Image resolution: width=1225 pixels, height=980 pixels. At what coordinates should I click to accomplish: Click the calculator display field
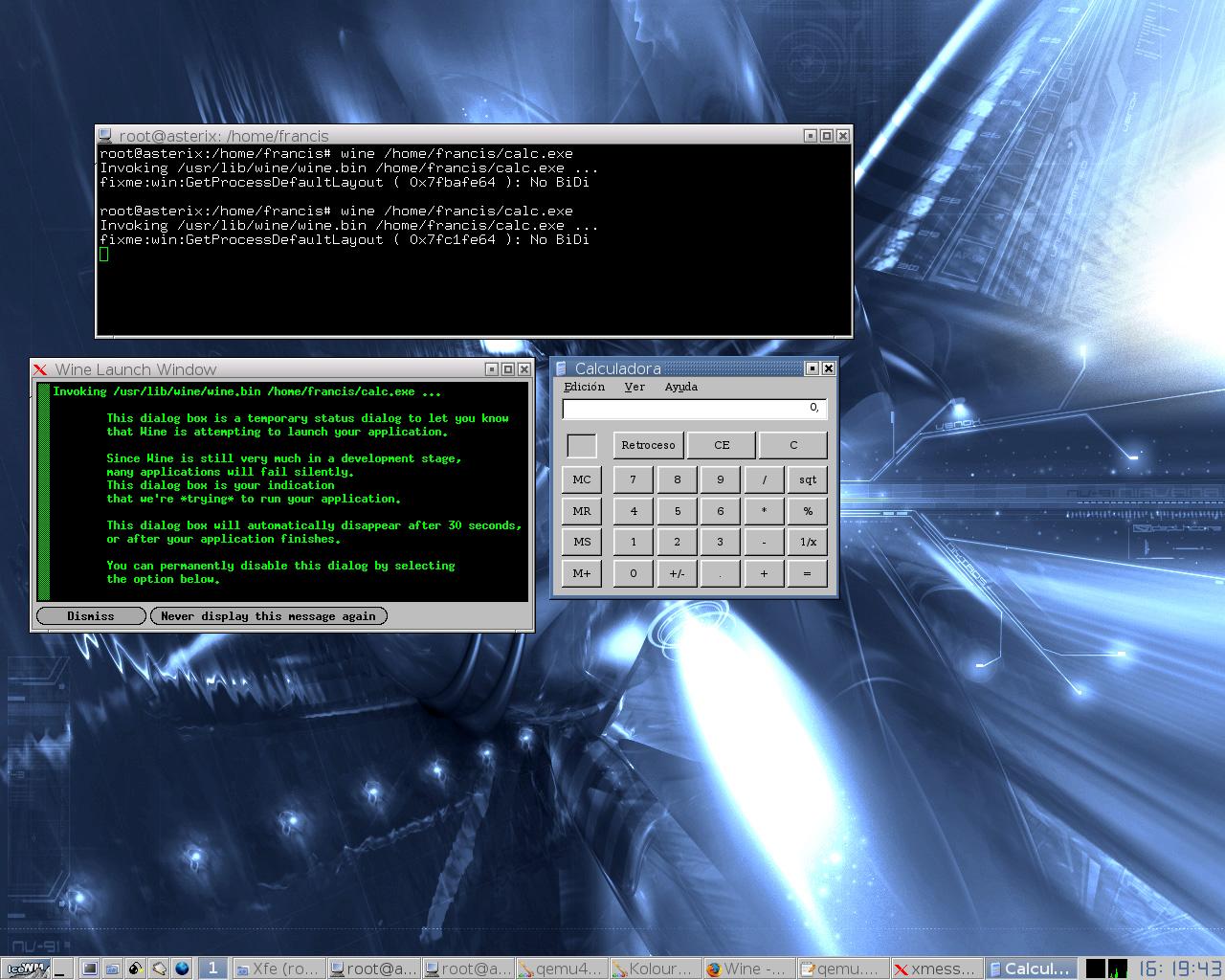pos(694,409)
